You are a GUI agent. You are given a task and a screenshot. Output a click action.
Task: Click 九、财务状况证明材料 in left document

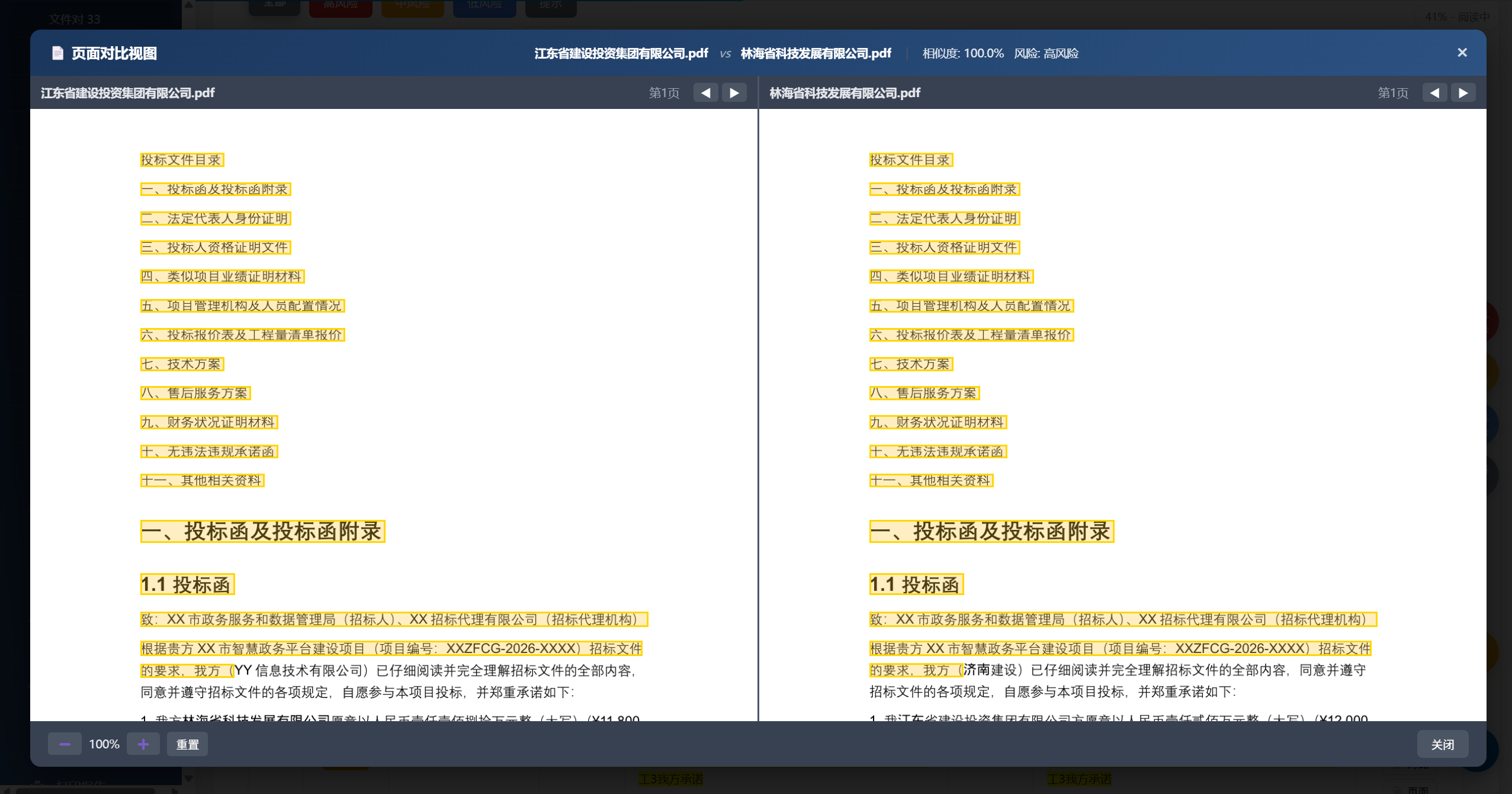209,422
